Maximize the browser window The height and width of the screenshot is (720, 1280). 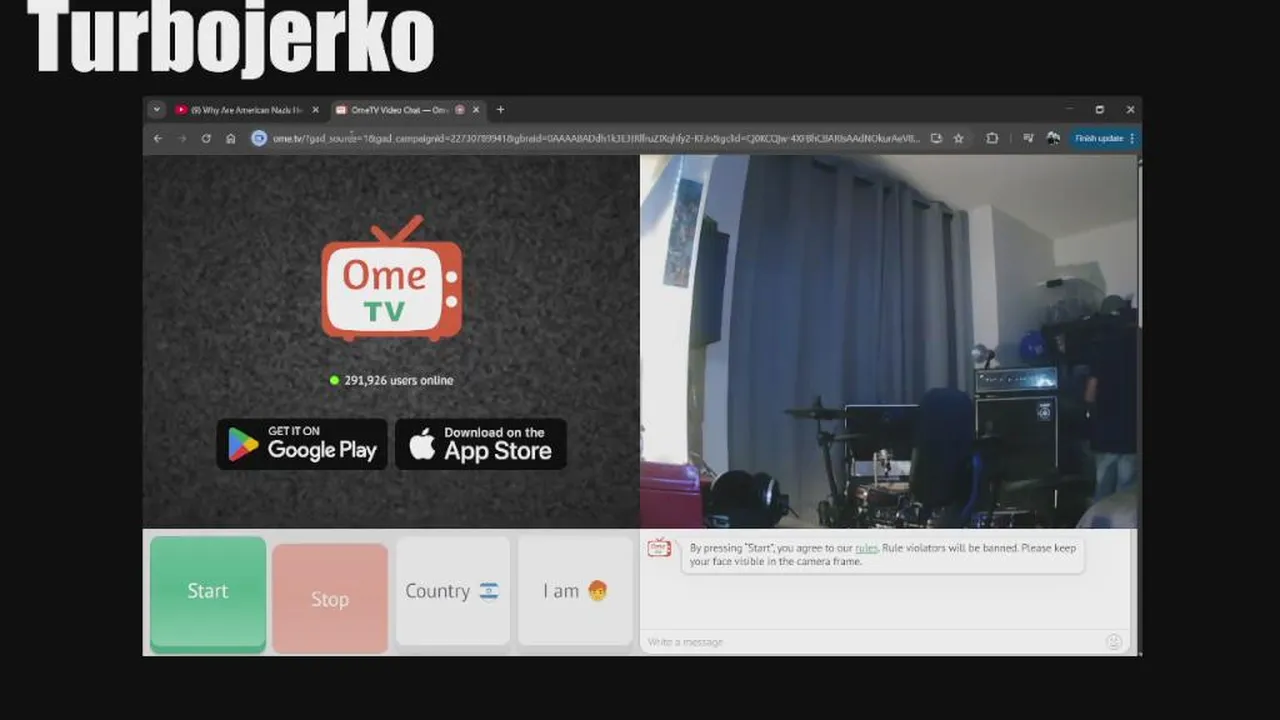pos(1100,110)
